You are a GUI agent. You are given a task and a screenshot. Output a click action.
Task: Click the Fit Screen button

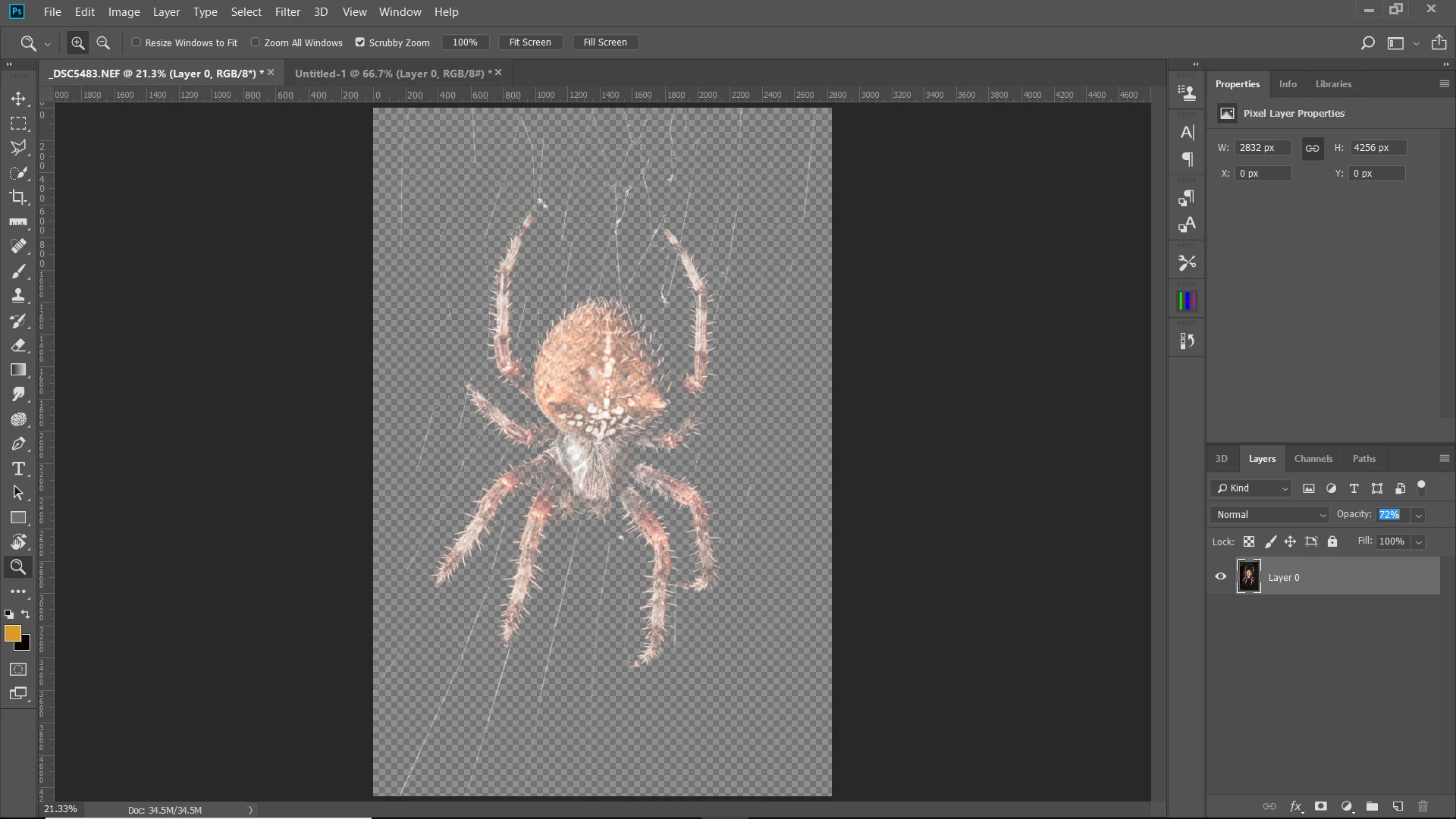click(x=530, y=42)
